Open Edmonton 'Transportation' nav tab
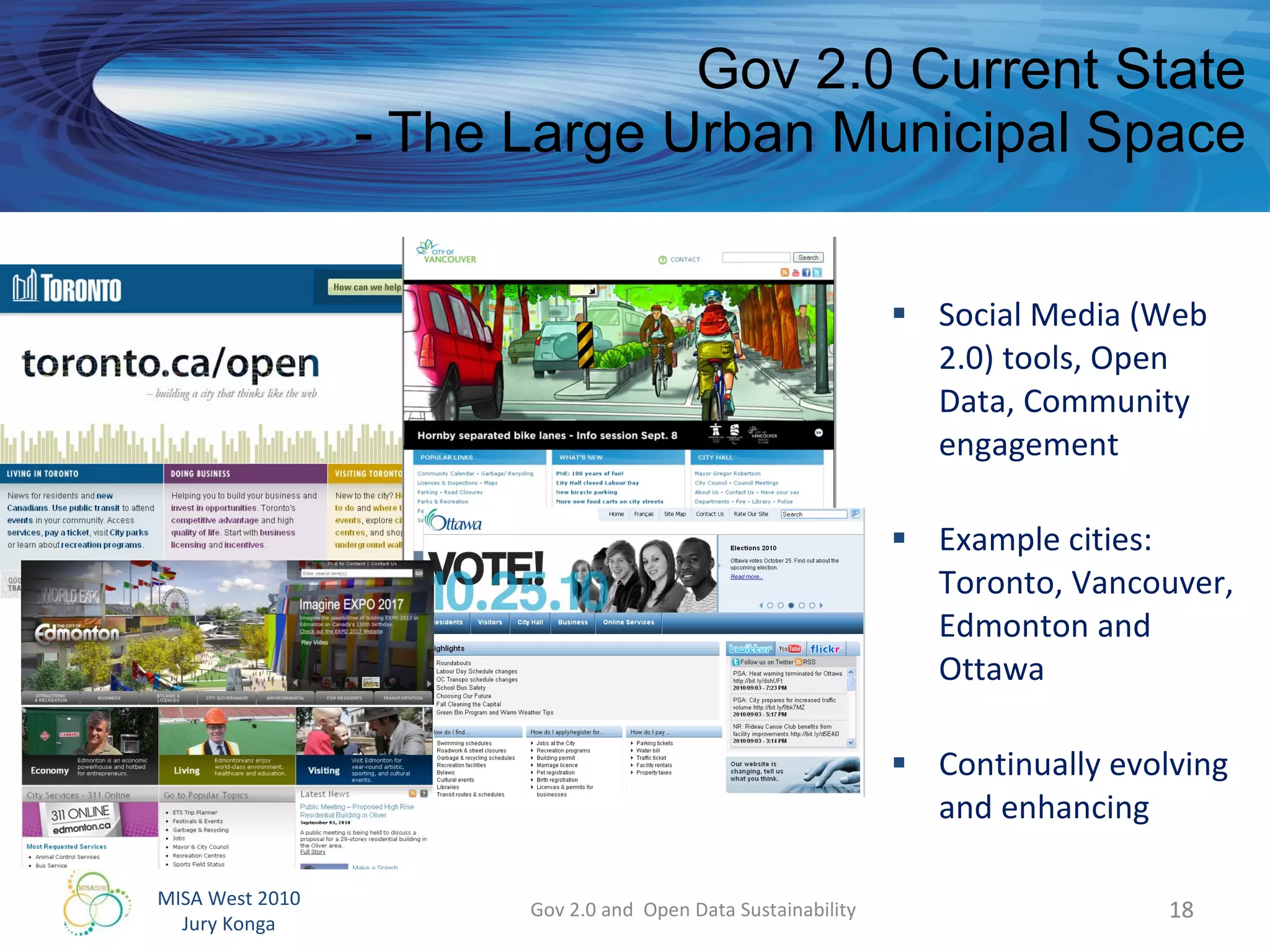This screenshot has width=1270, height=952. click(x=402, y=698)
